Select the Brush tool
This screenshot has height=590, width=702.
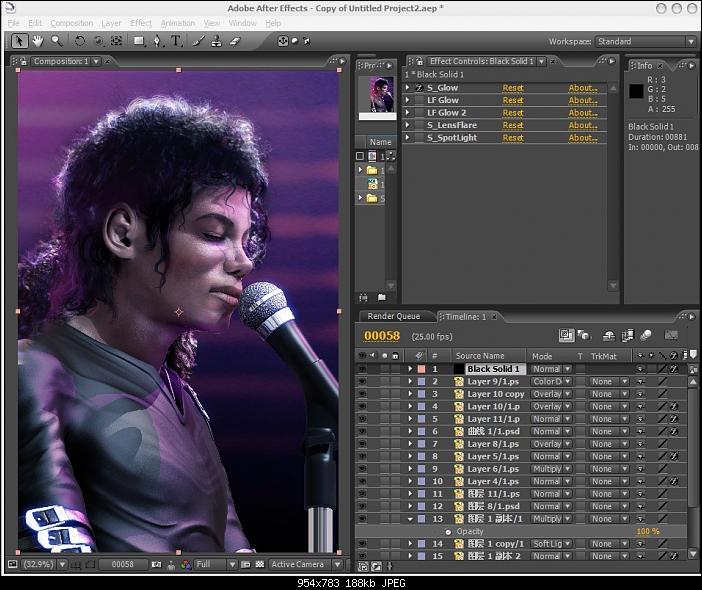[x=199, y=41]
